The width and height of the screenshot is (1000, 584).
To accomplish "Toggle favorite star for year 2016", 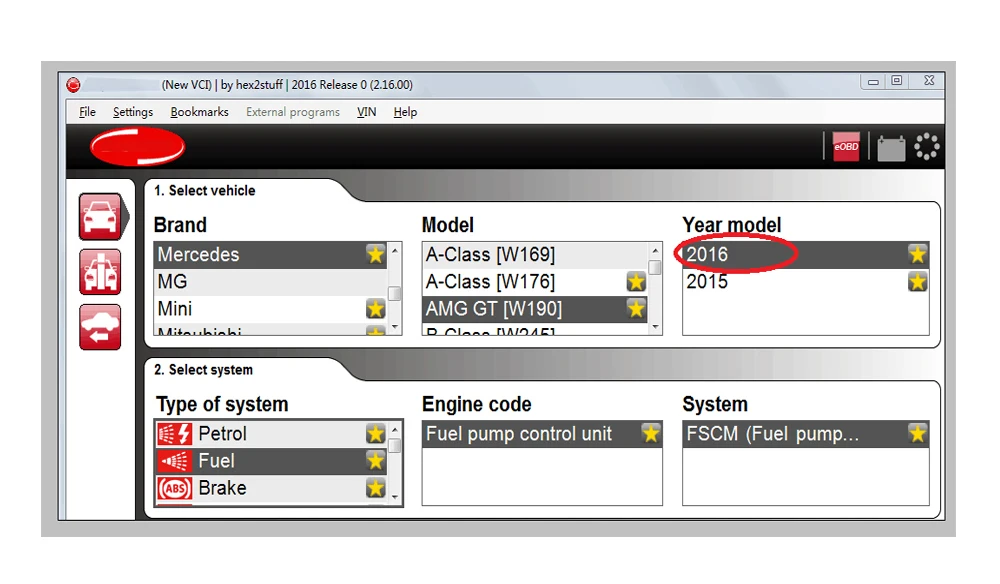I will click(918, 254).
